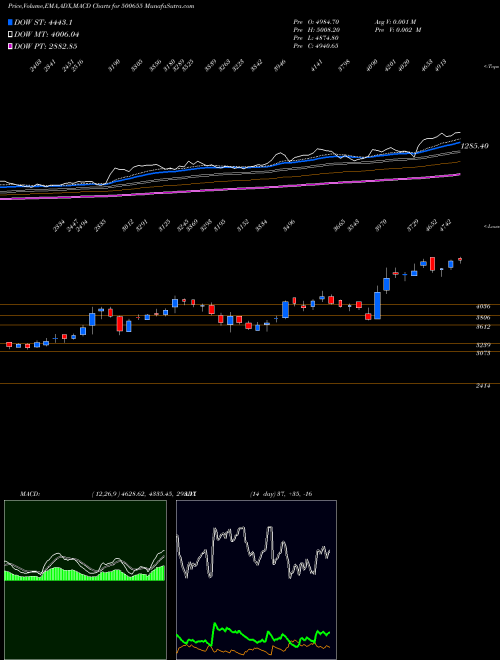Viewport: 500px width, 660px height.
Task: Click the Pre C: 4940.65 close value
Action: (316, 46)
